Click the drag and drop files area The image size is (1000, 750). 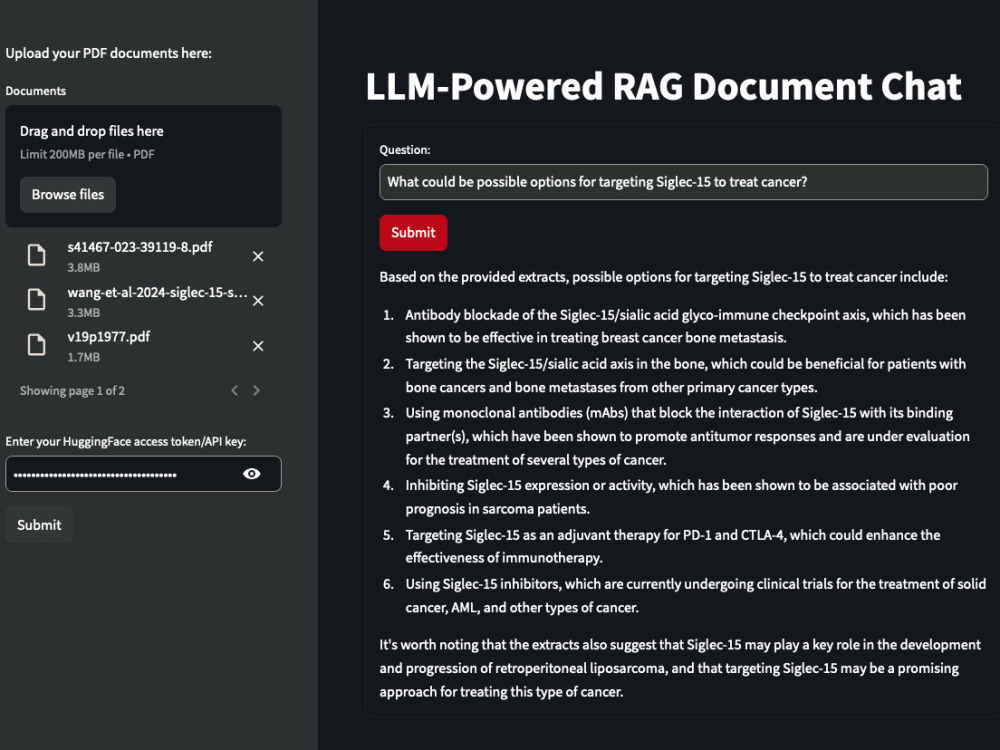[x=143, y=166]
